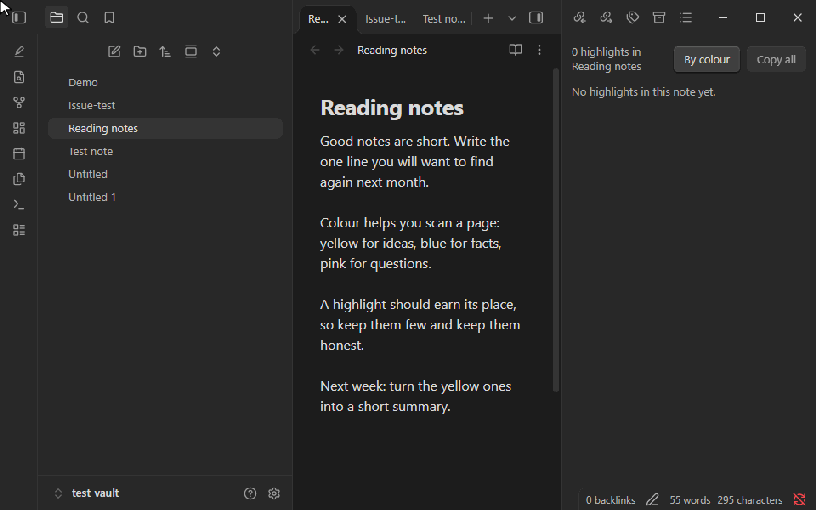The width and height of the screenshot is (816, 510).
Task: Open command palette from the ribbon
Action: pyautogui.click(x=19, y=205)
